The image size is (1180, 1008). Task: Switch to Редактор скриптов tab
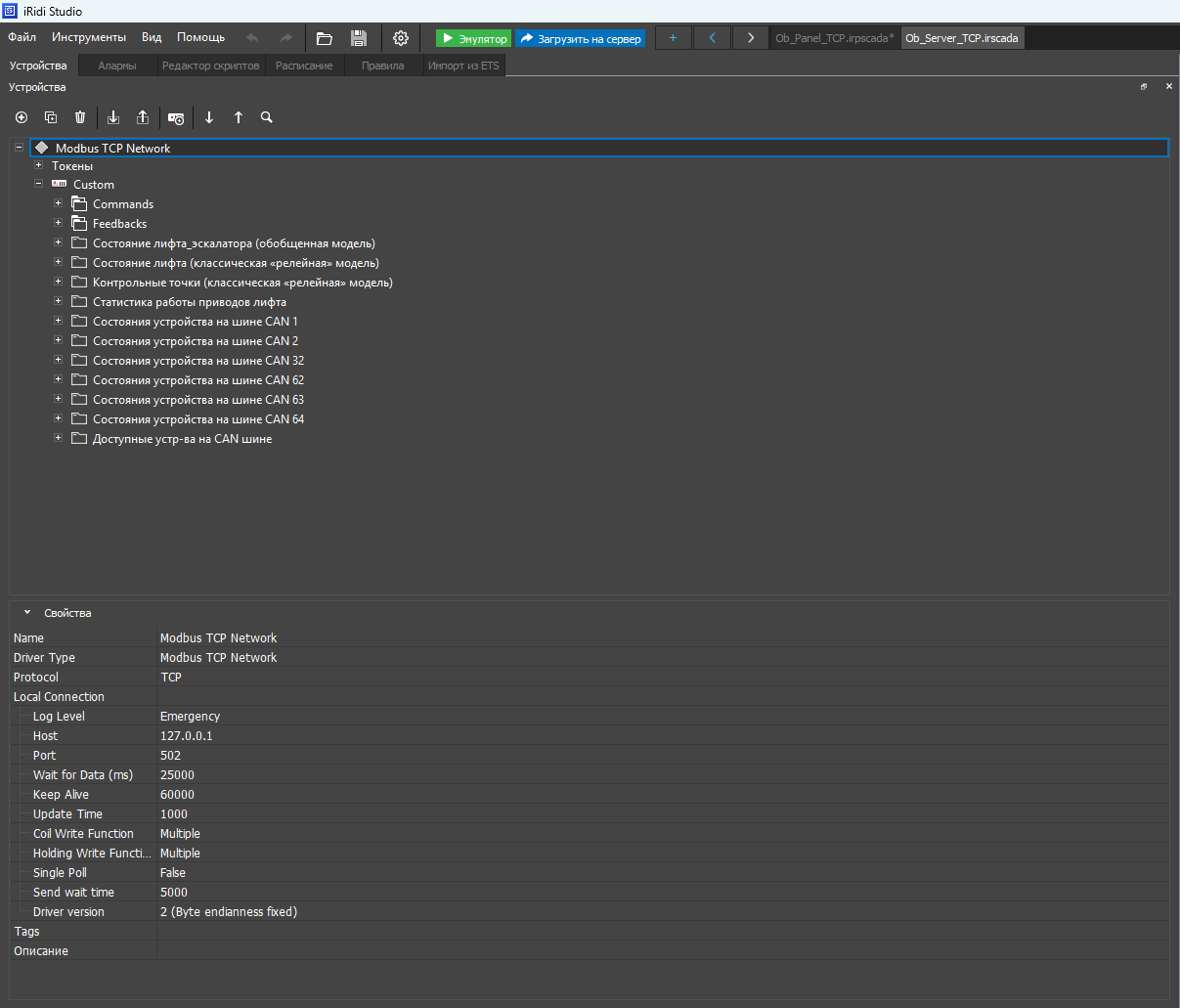click(x=210, y=66)
